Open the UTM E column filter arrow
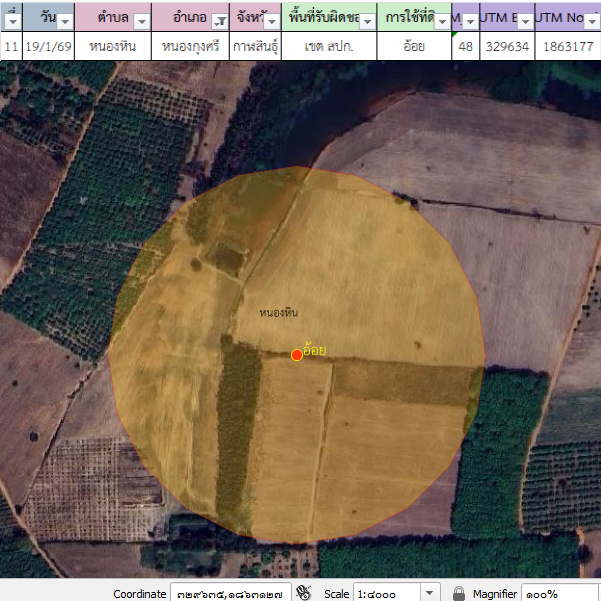601x601 pixels. 523,21
